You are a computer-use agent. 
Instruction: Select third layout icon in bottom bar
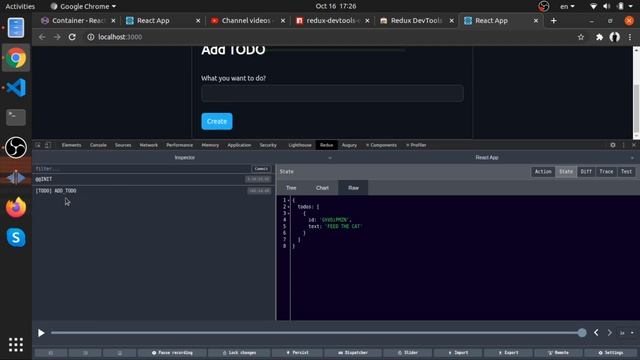pos(120,353)
